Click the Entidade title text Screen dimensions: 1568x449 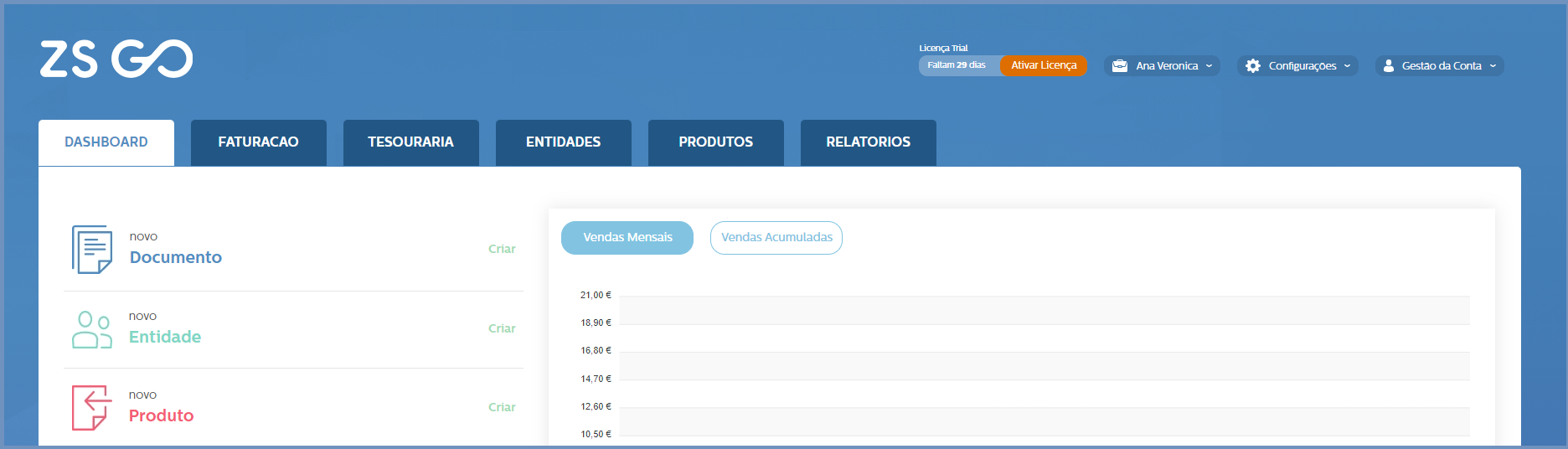point(165,337)
